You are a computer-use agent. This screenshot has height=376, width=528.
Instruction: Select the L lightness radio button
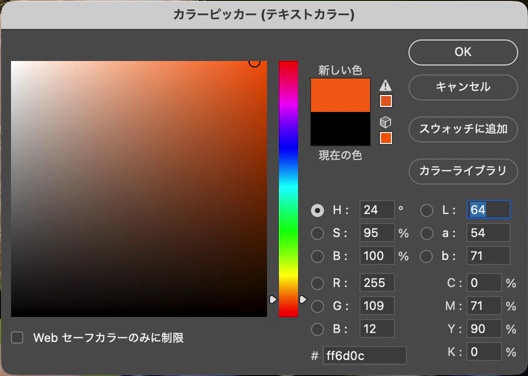coord(427,211)
